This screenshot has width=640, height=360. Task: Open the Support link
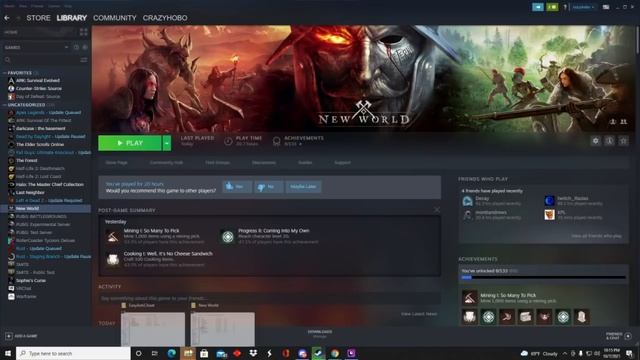click(342, 162)
